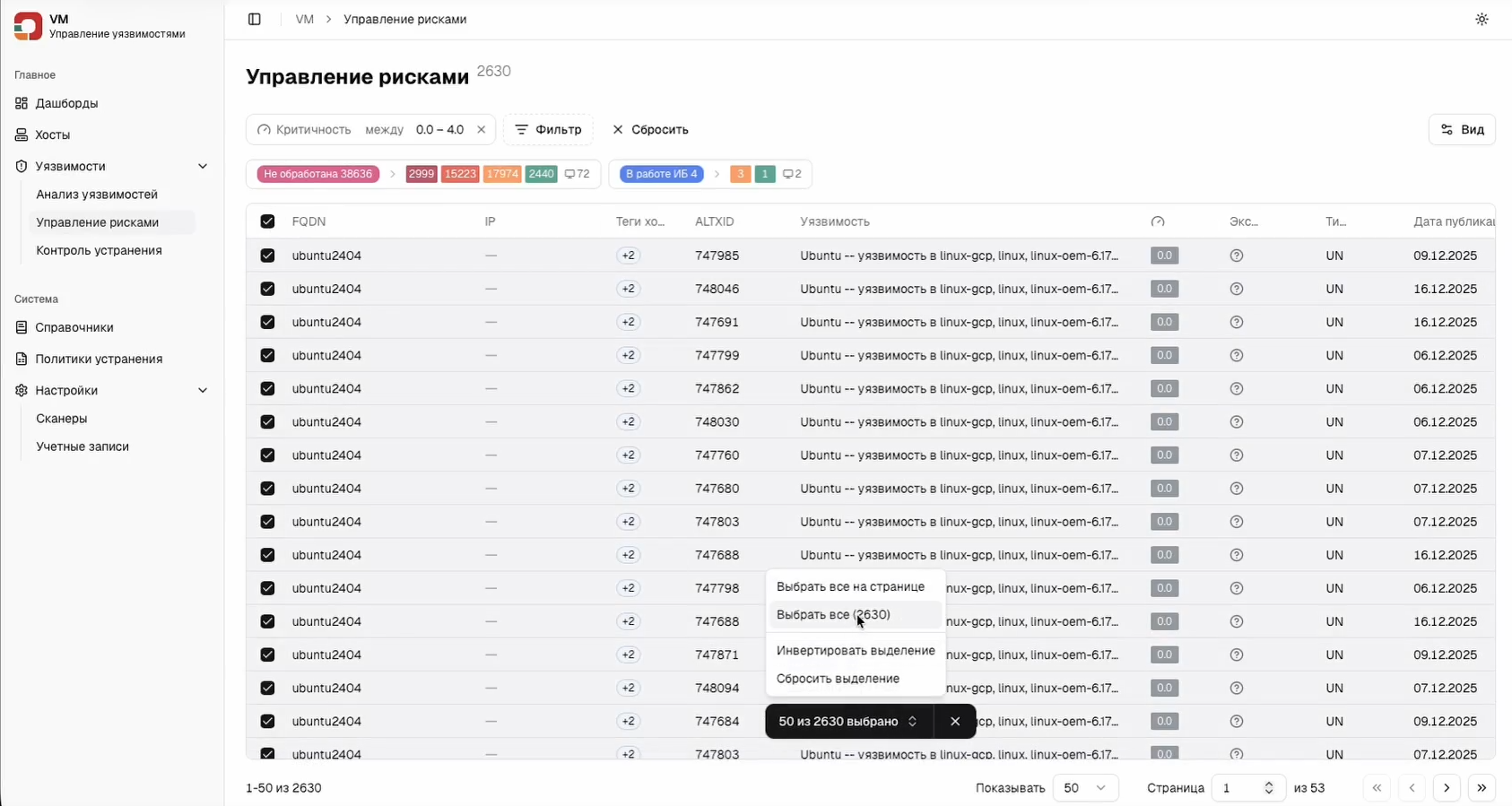
Task: Click the Сбросить filters button
Action: tap(650, 130)
